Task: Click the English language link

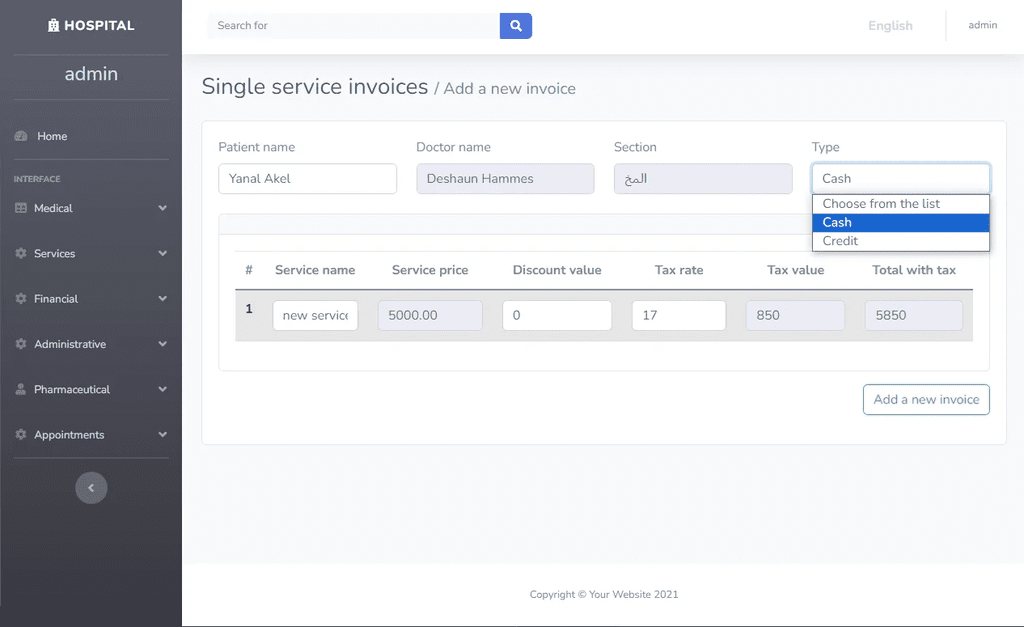Action: coord(890,25)
